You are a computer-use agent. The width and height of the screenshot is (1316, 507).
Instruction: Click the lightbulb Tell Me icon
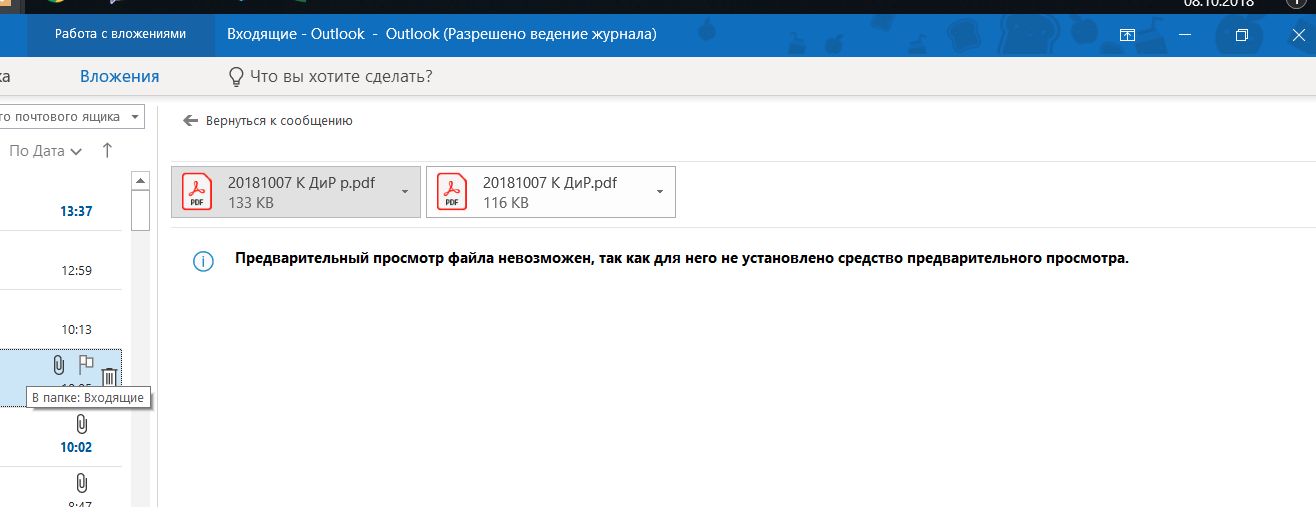click(x=236, y=77)
